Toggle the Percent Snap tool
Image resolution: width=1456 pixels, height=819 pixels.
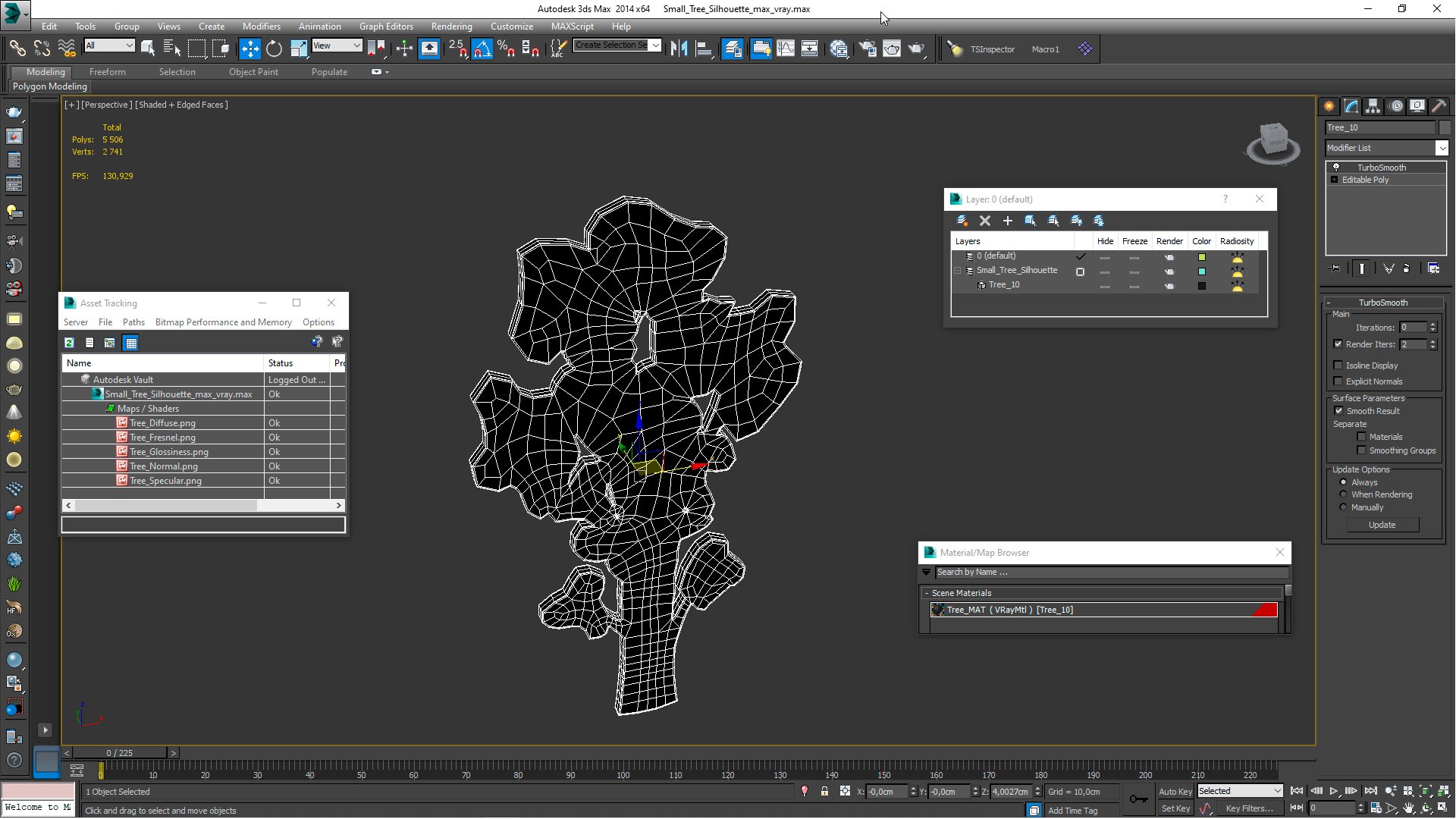click(506, 49)
